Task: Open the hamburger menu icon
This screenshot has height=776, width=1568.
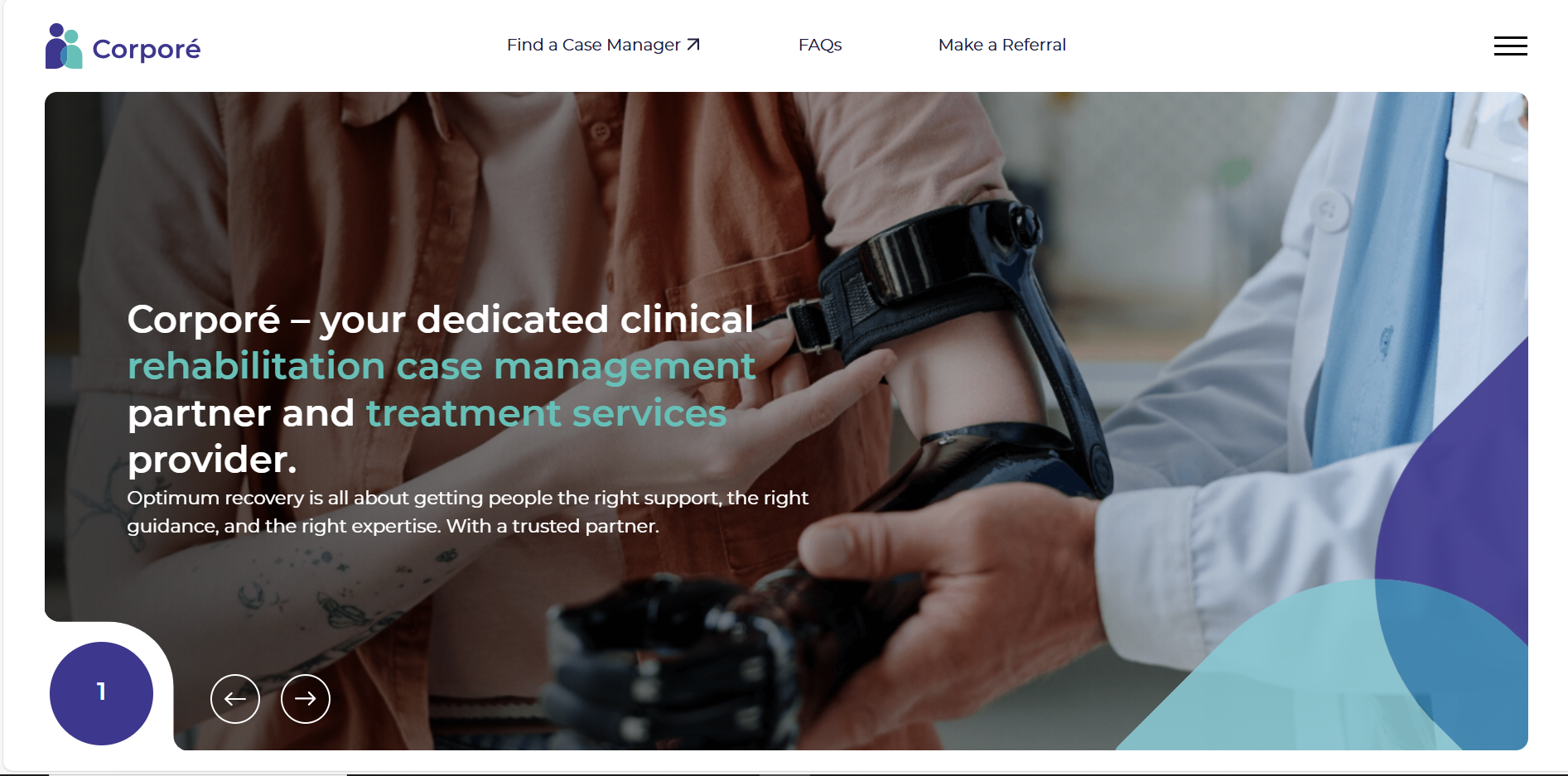Action: point(1510,46)
